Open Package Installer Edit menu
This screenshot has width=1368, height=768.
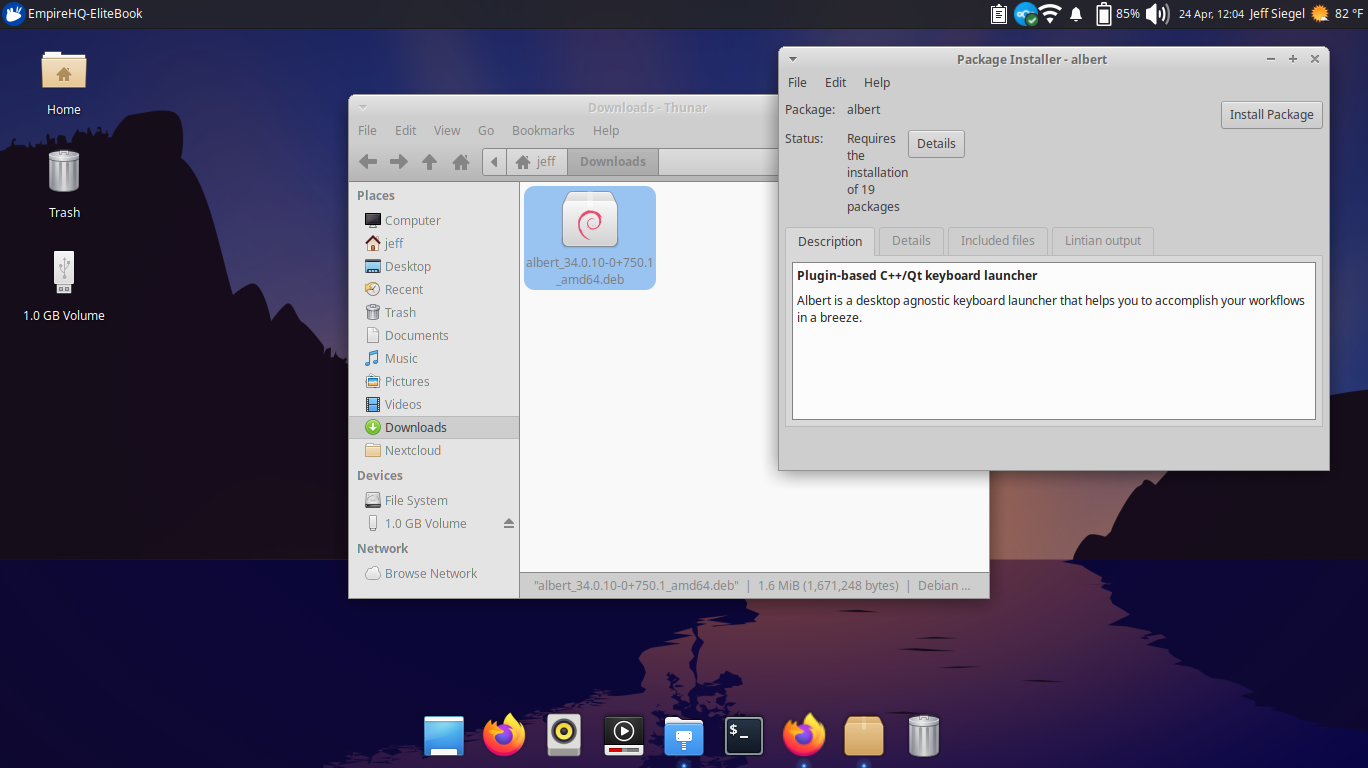click(x=835, y=82)
